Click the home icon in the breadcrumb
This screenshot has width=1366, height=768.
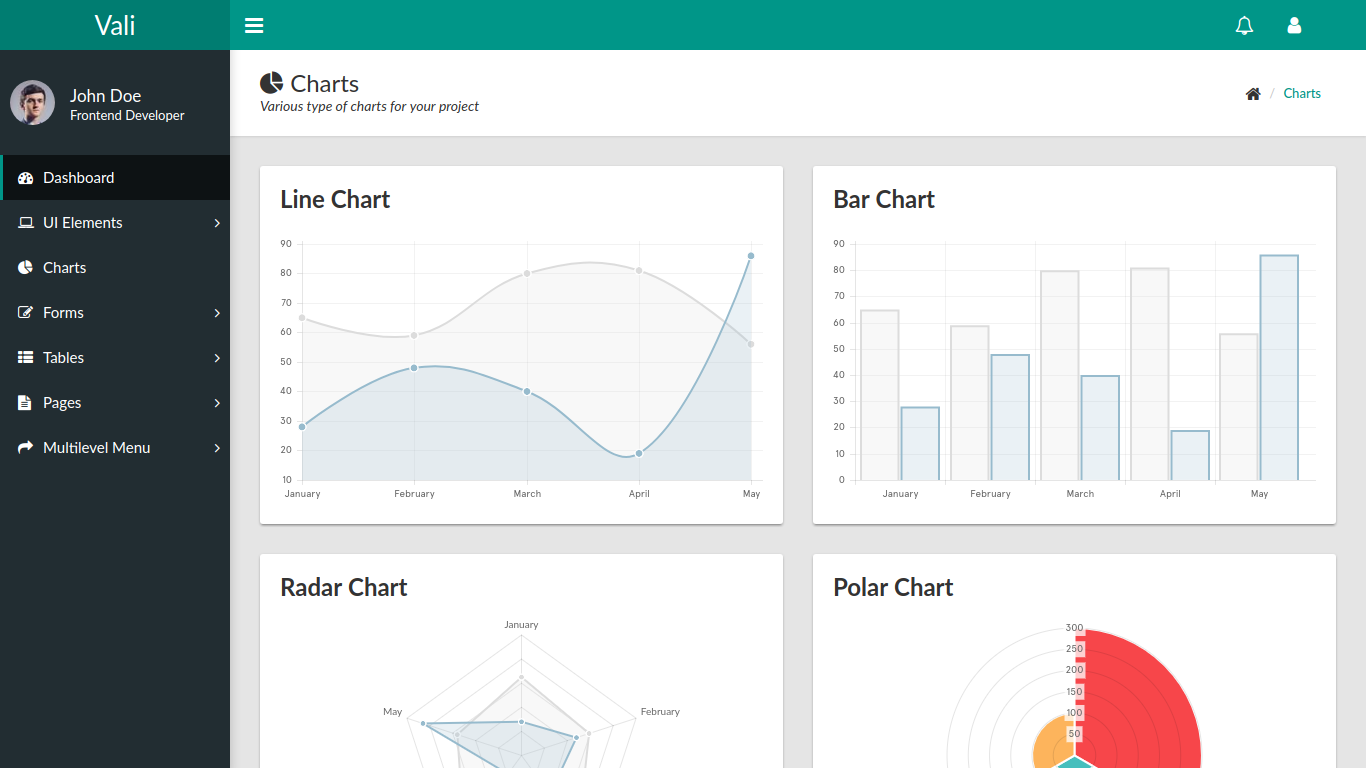coord(1253,93)
